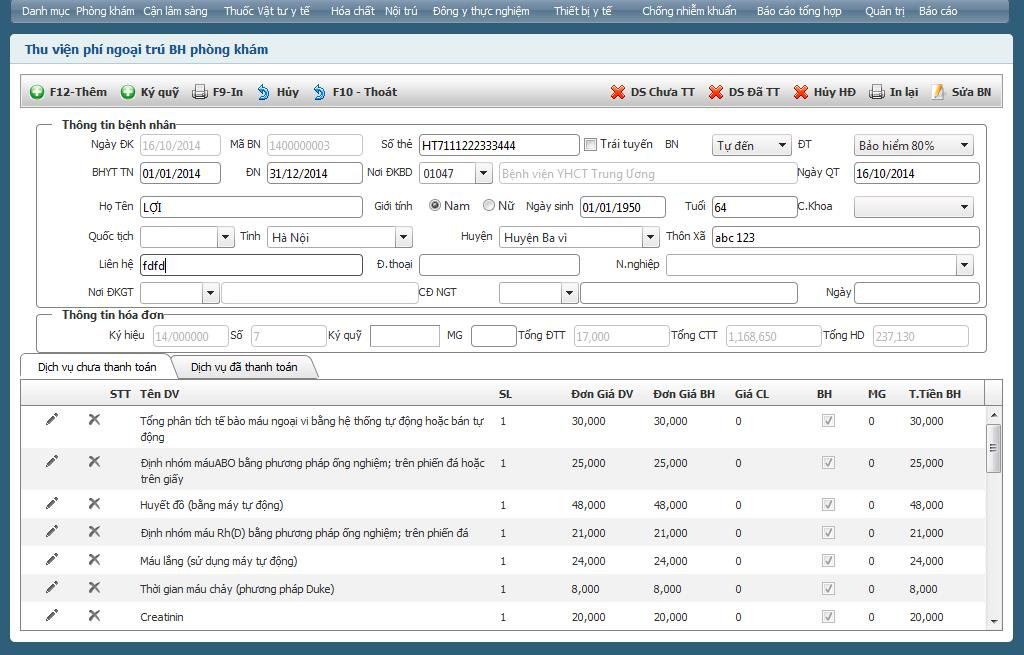This screenshot has width=1024, height=655.
Task: Click the In lại printer icon
Action: [876, 92]
